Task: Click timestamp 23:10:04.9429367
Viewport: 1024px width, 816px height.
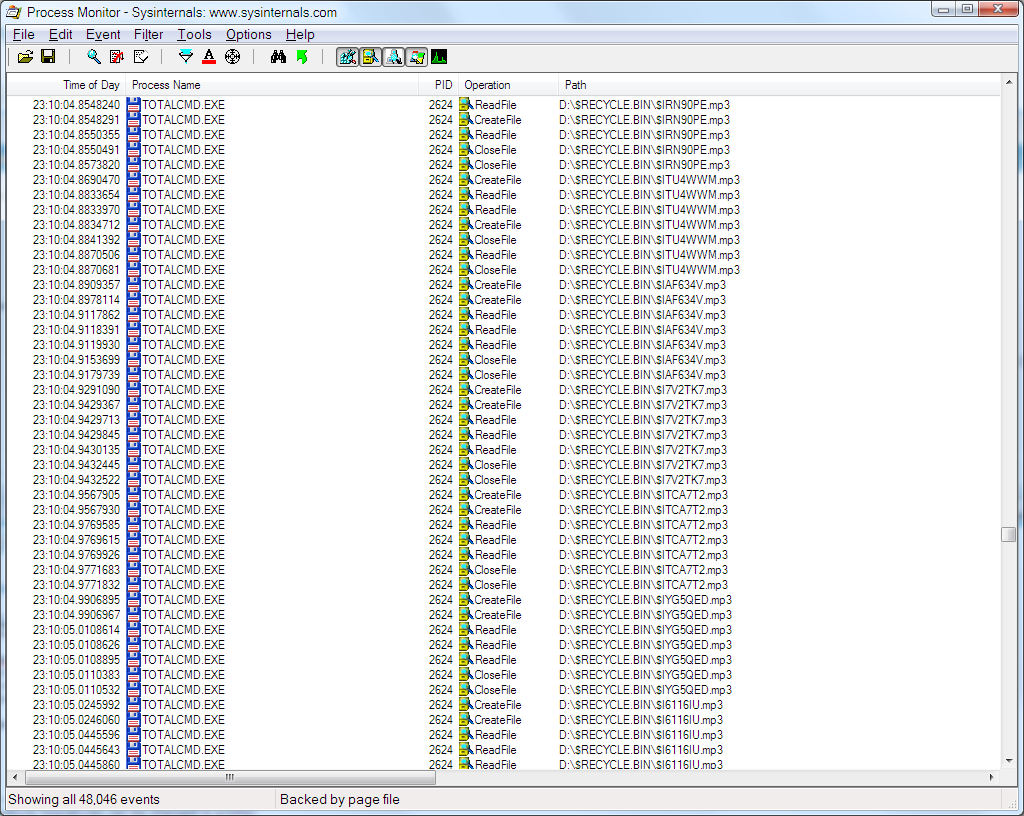Action: [x=76, y=405]
